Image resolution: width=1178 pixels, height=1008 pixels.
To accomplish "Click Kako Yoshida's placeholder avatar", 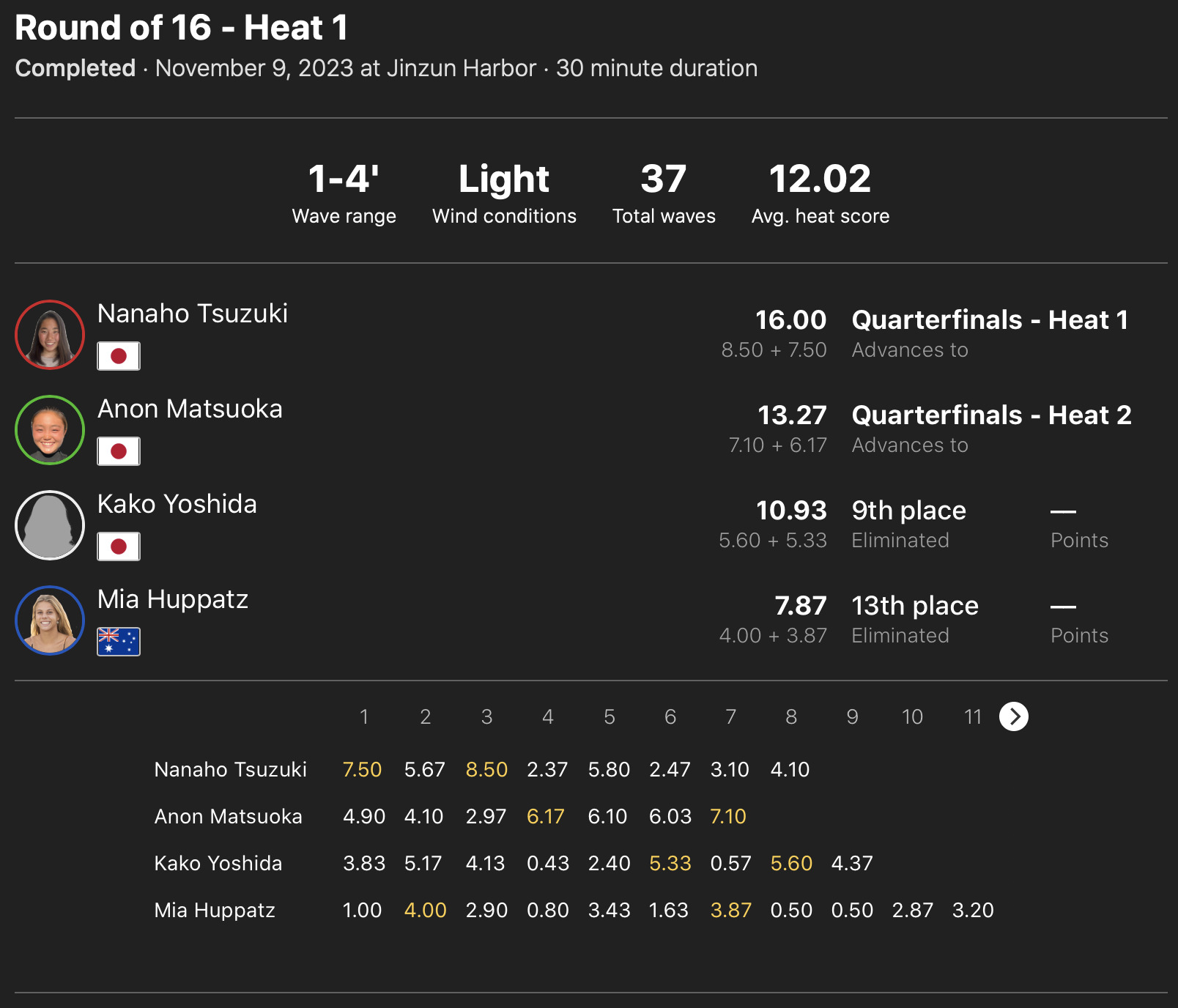I will point(50,525).
